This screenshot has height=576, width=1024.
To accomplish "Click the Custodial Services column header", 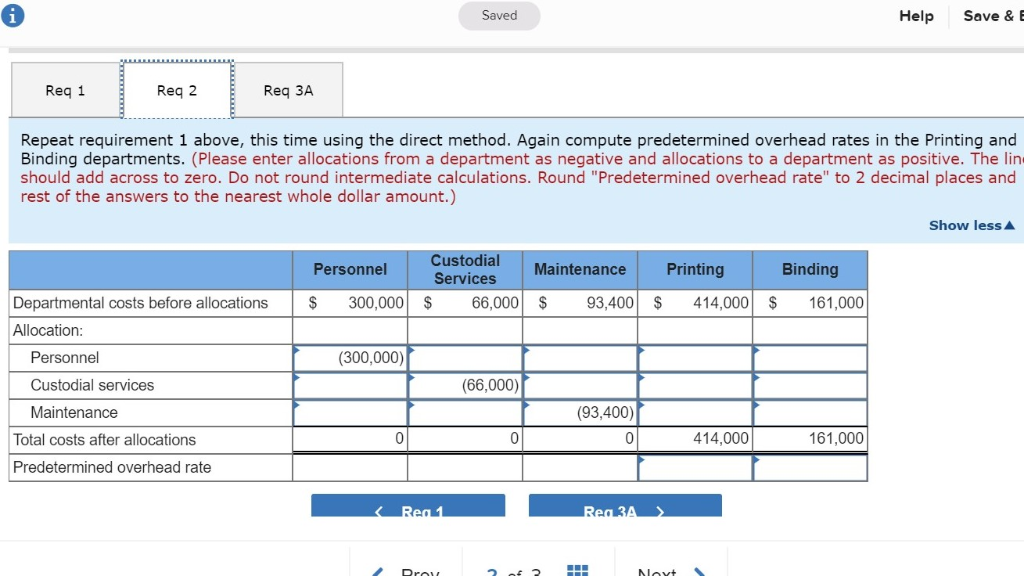I will [465, 270].
